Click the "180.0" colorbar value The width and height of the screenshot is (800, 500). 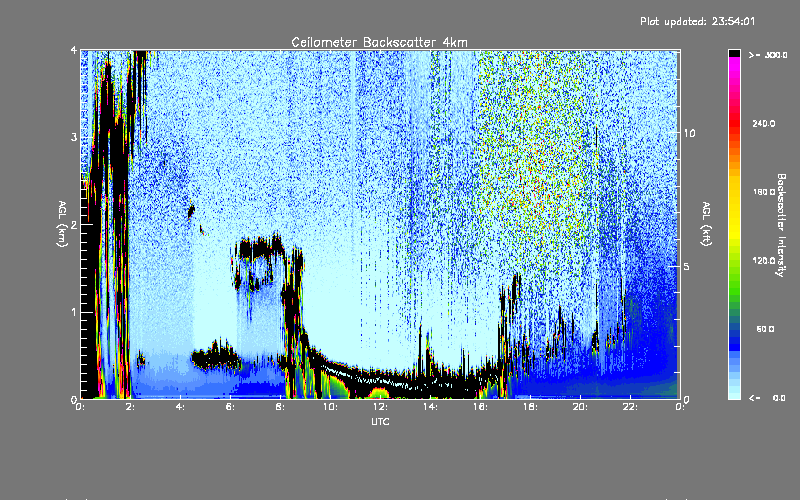(x=764, y=192)
